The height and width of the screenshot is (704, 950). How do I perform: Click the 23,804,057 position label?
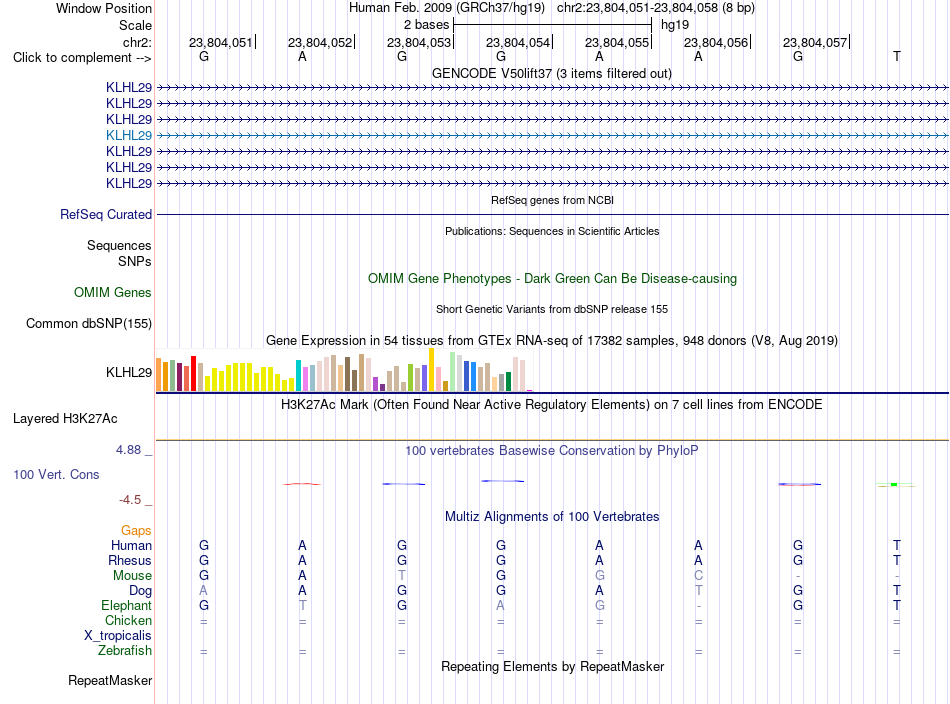(x=815, y=42)
